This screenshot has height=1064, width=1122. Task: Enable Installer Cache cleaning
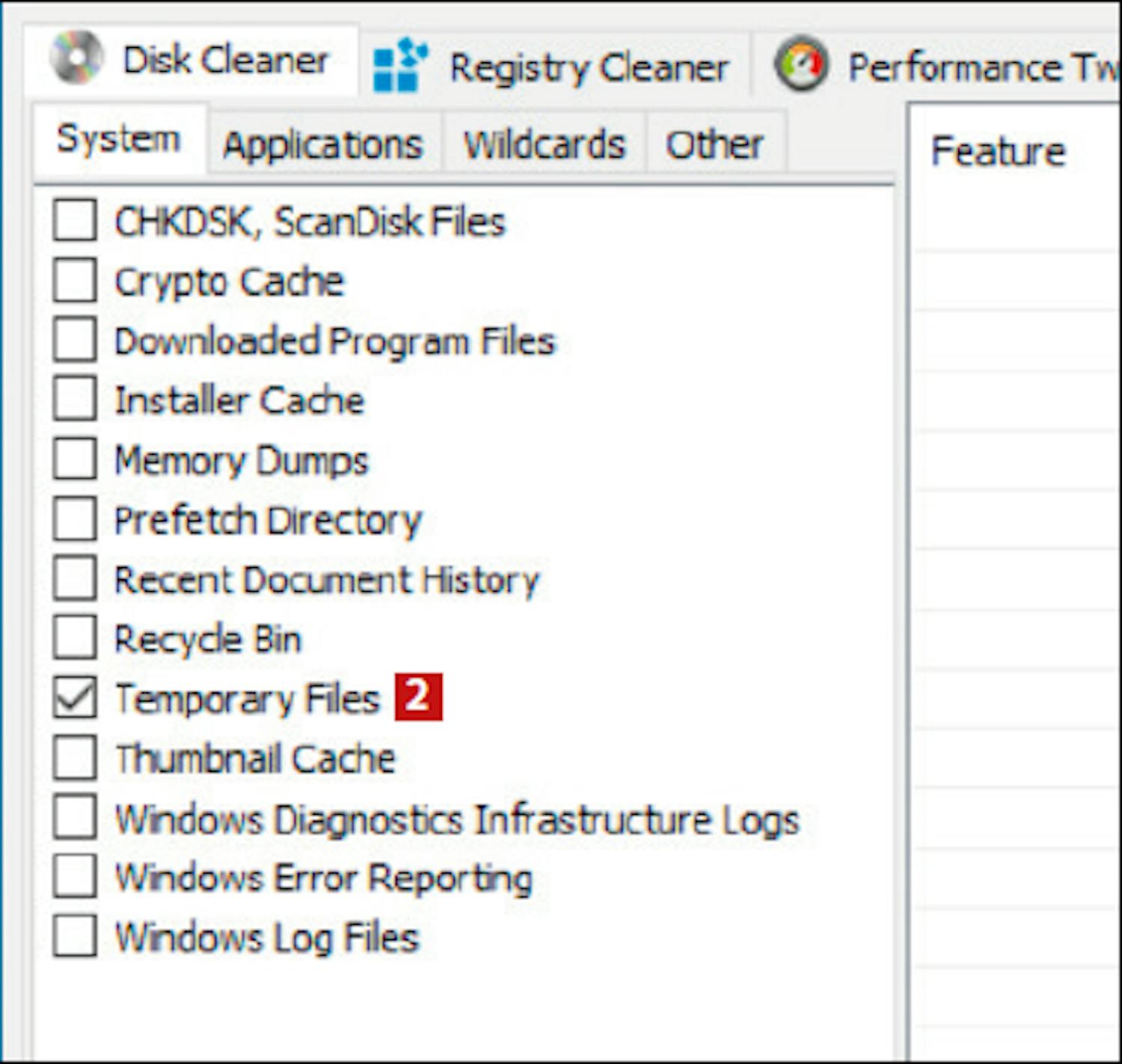pos(75,400)
